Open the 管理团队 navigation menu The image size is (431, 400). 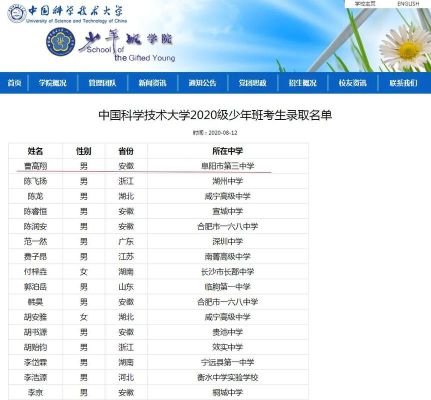point(102,83)
